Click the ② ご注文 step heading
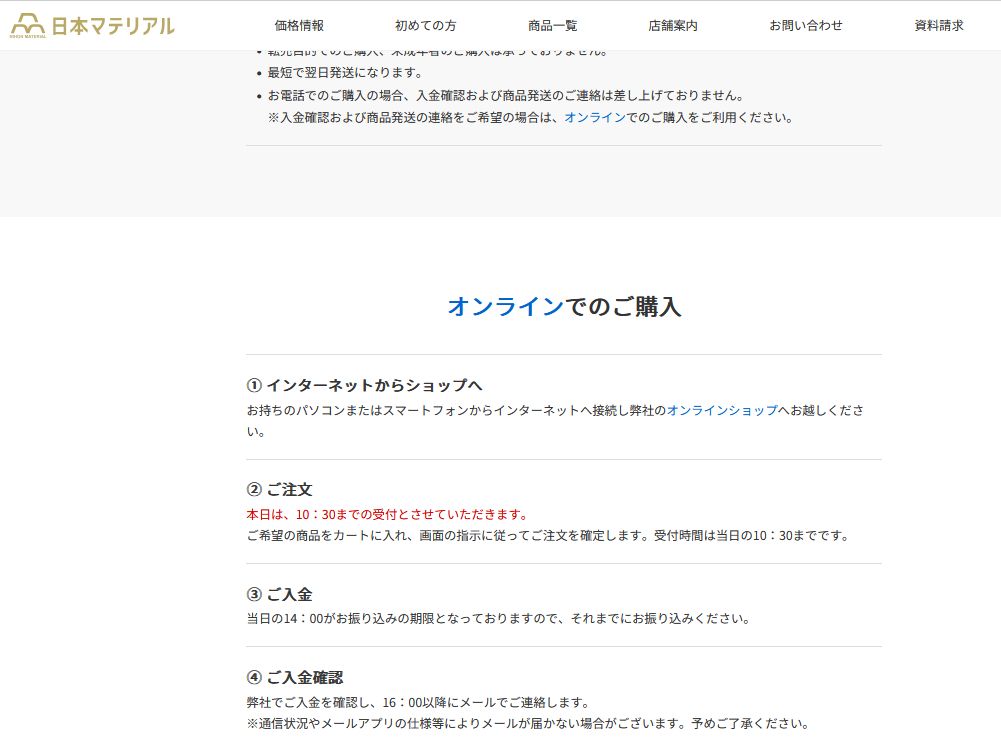Screen dimensions: 1001x744 tap(280, 489)
